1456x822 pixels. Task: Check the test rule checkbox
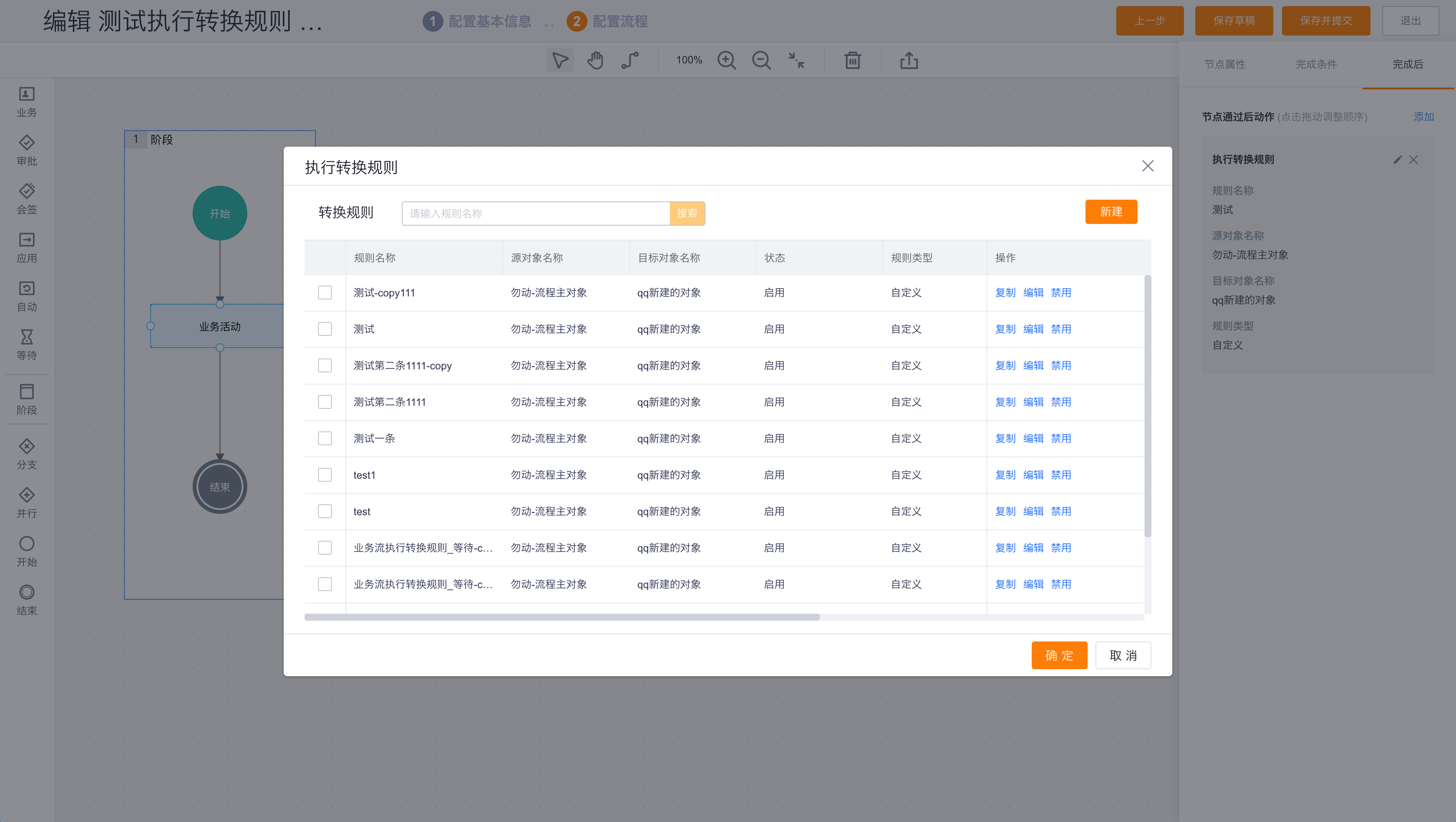click(x=325, y=511)
